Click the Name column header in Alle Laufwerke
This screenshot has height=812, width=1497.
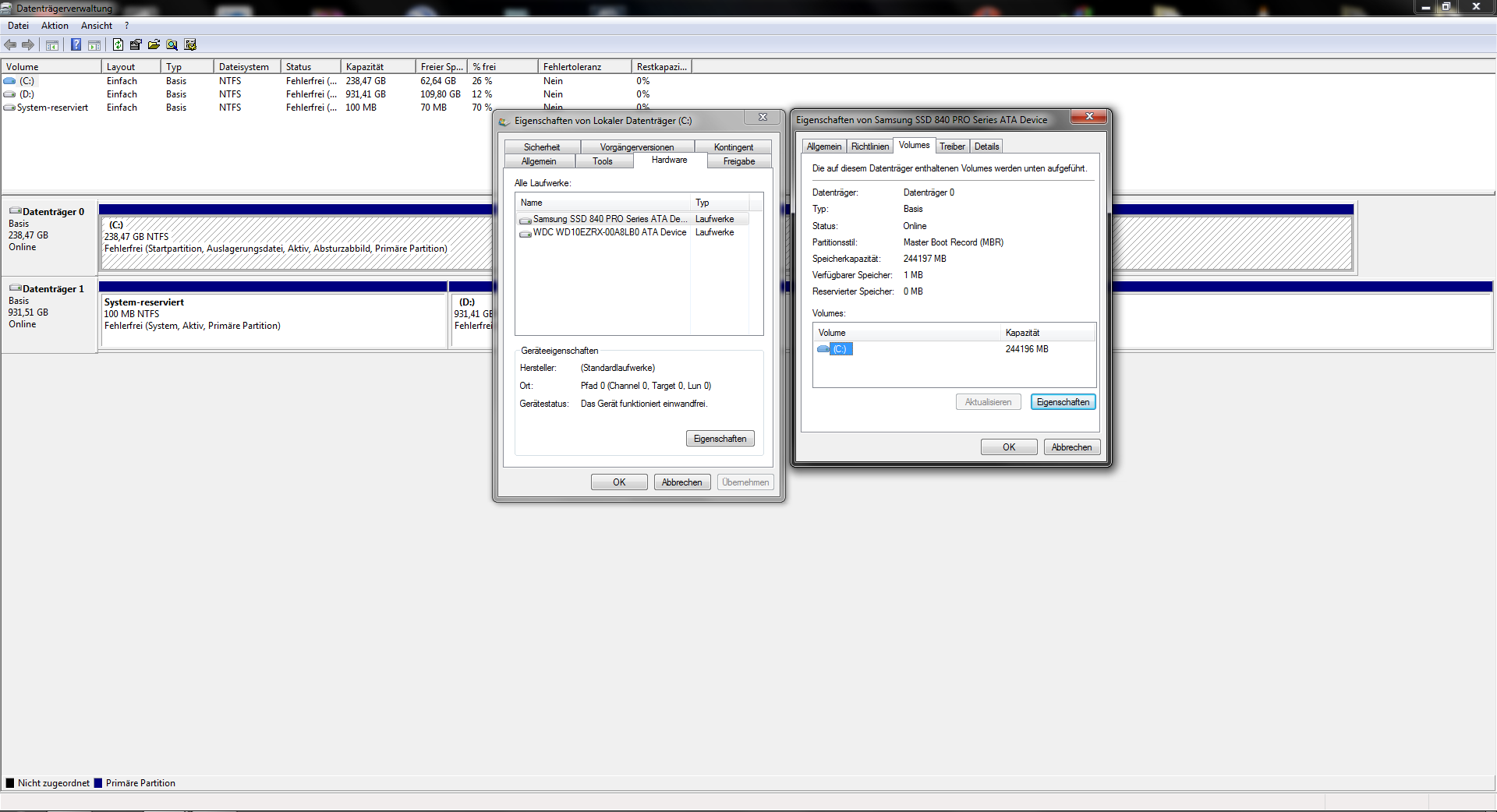coord(603,203)
